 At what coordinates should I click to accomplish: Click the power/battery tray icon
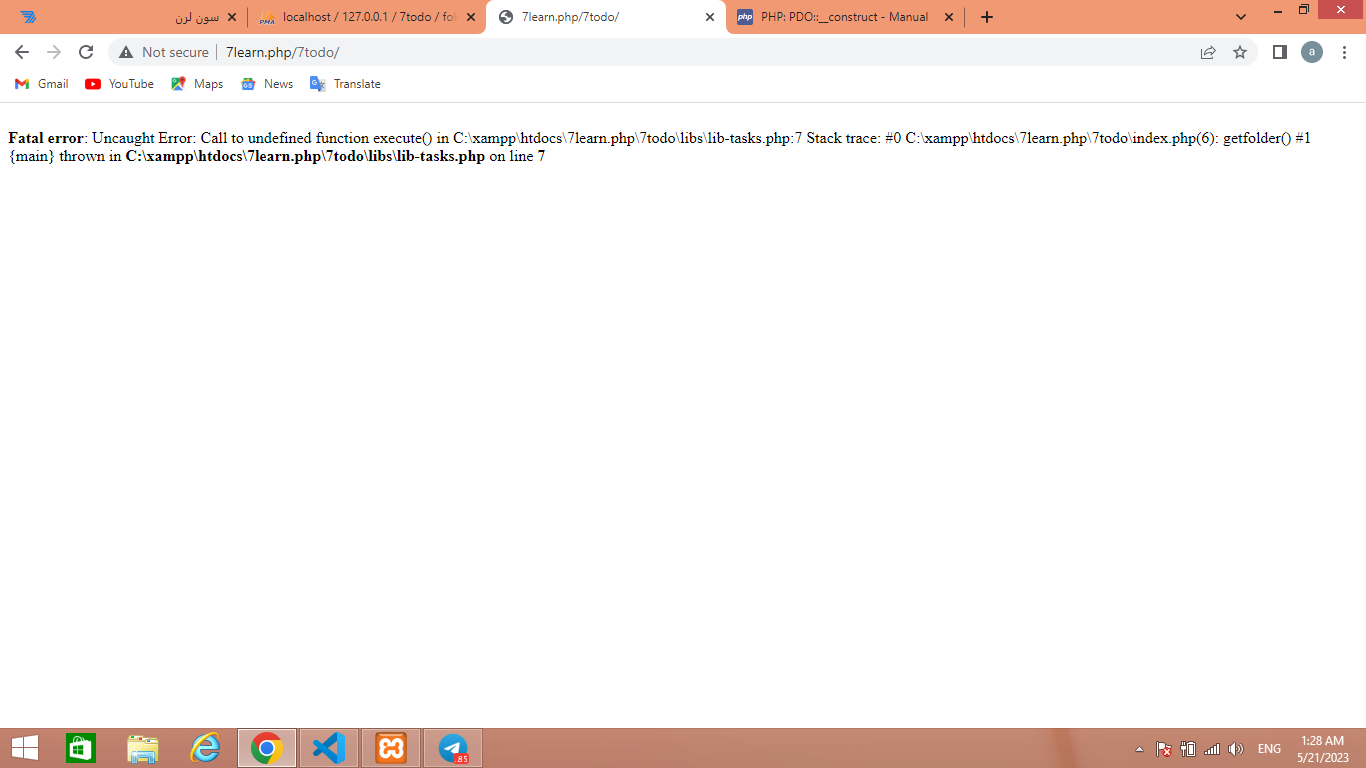coord(1188,749)
